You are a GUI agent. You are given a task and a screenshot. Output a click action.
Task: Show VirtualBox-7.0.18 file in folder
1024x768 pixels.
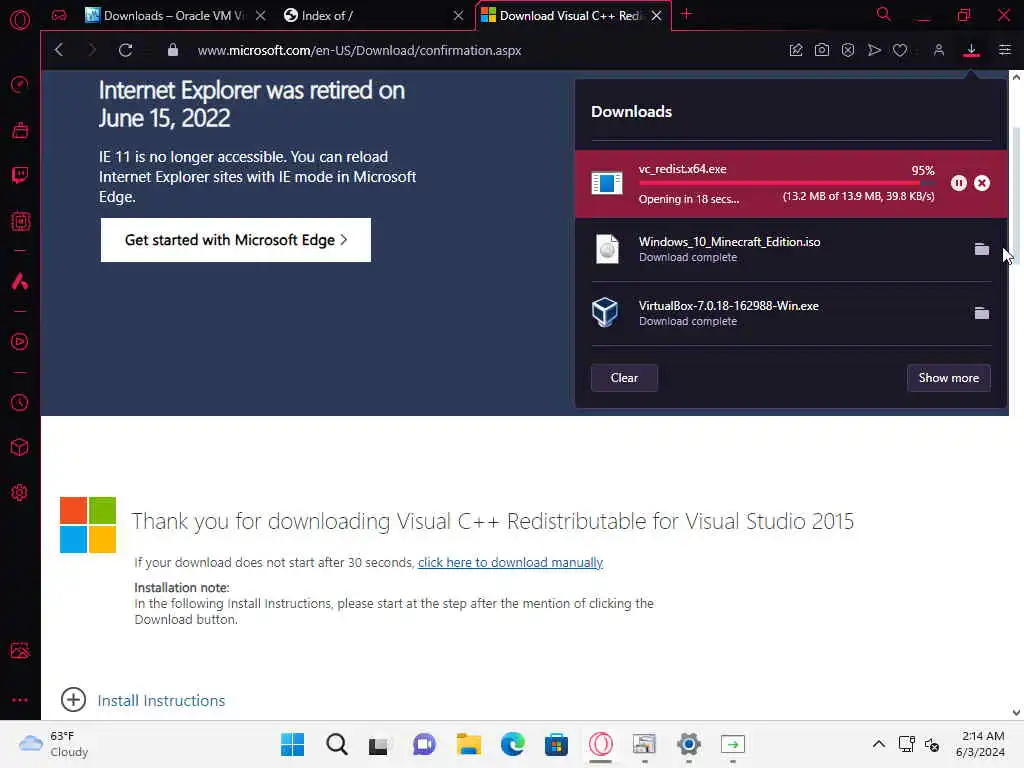click(x=981, y=313)
